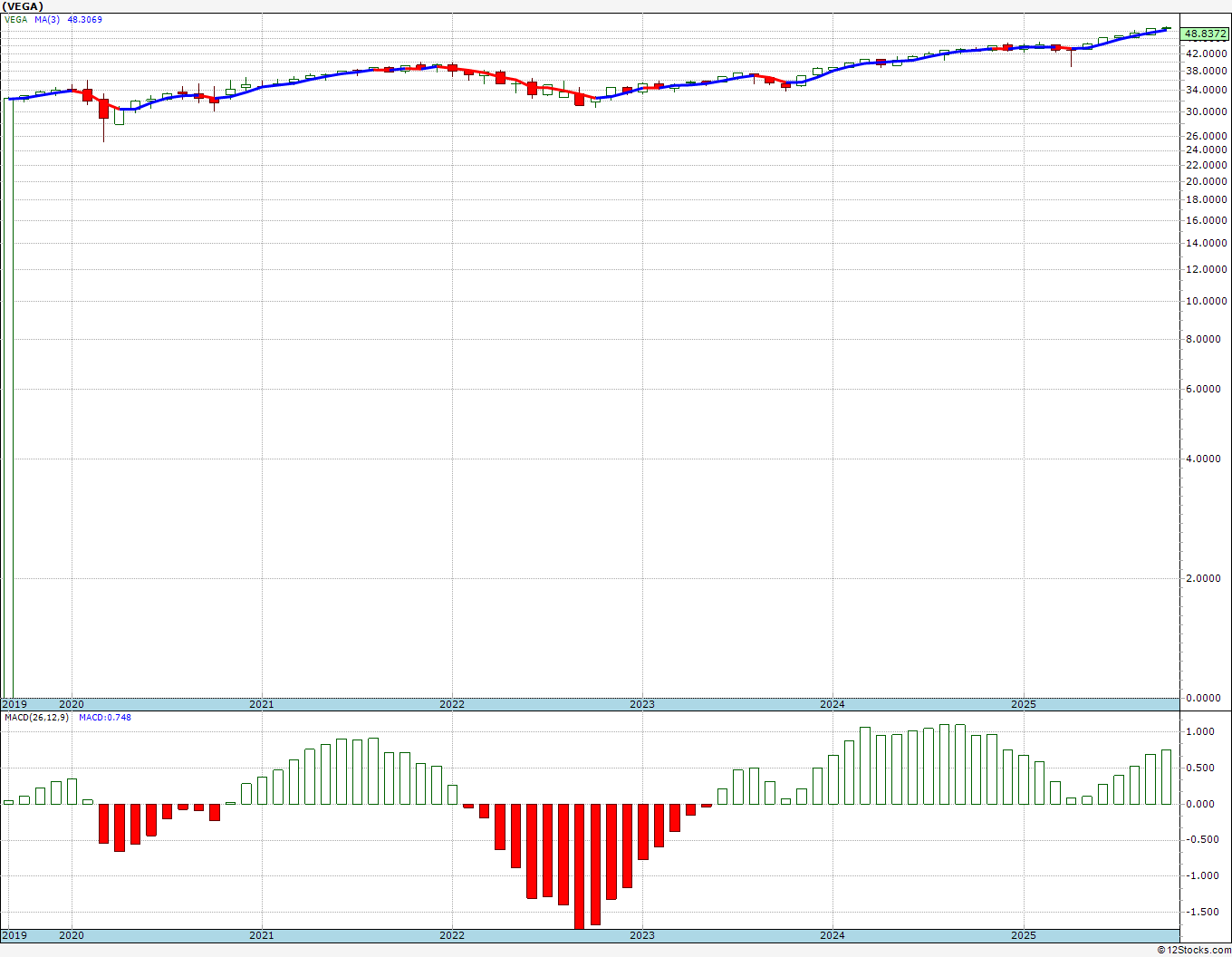Click 2019 on the MACD panel time axis
This screenshot has width=1232, height=957.
(14, 935)
